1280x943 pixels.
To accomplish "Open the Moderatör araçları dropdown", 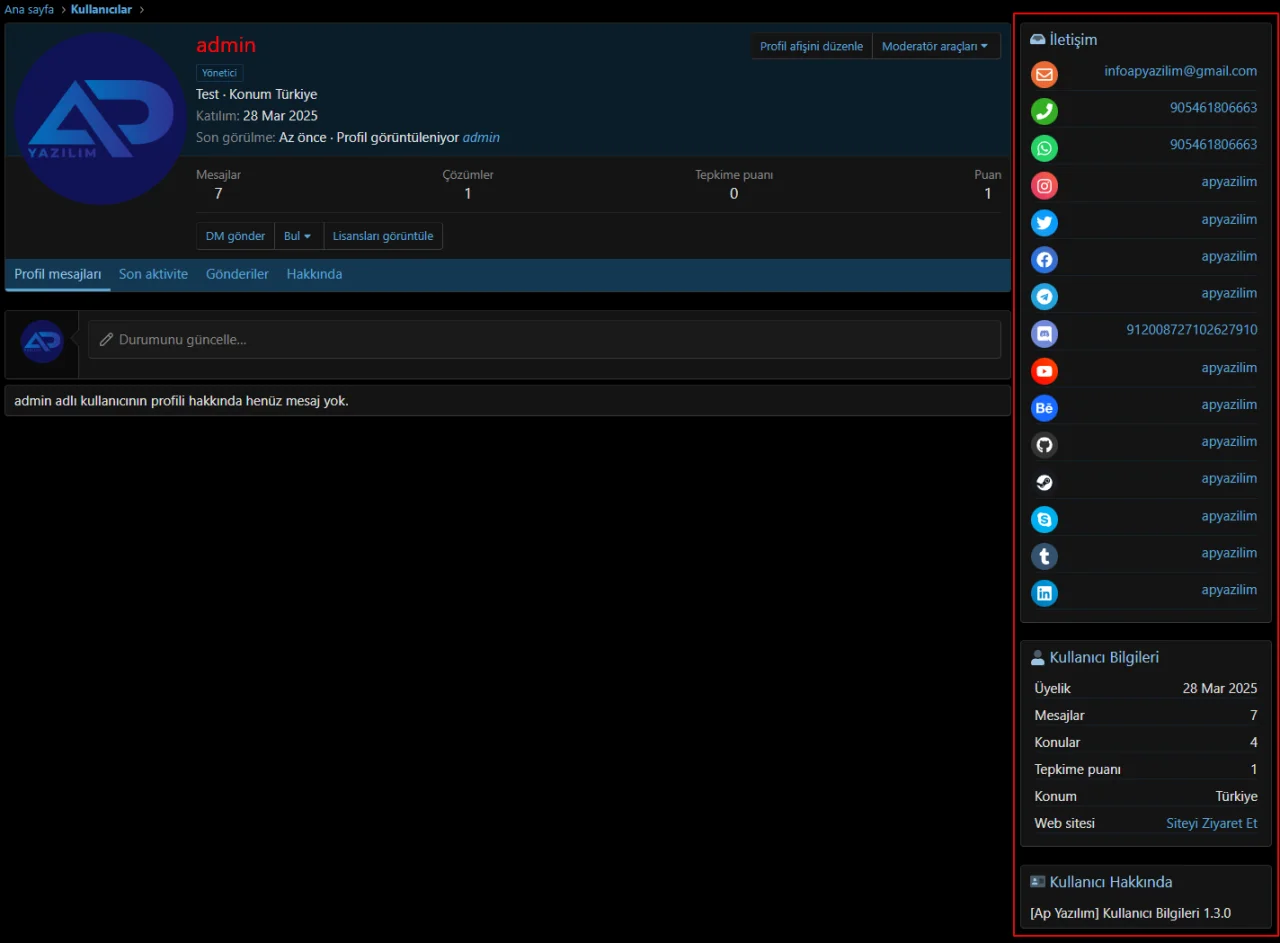I will point(935,46).
